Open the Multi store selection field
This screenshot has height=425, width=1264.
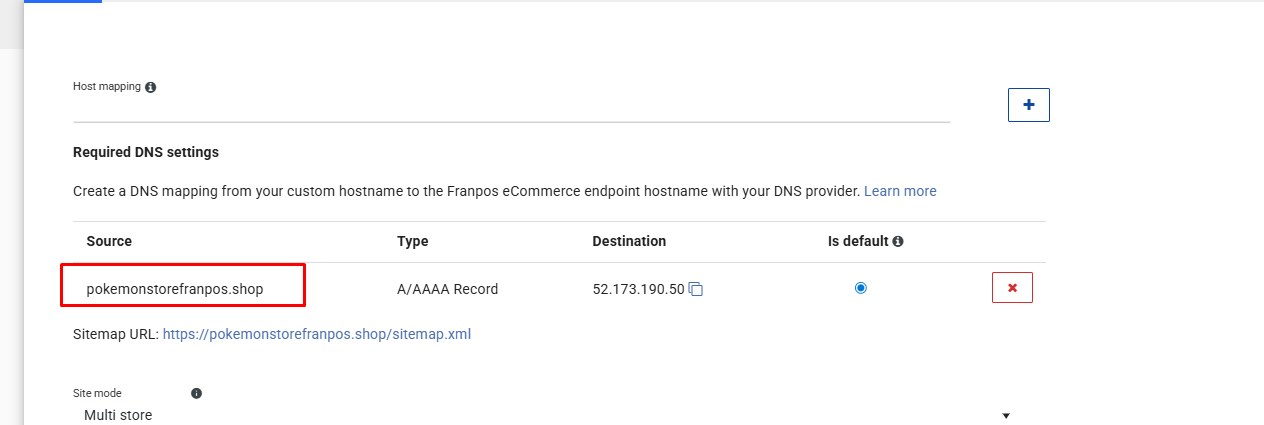point(500,415)
